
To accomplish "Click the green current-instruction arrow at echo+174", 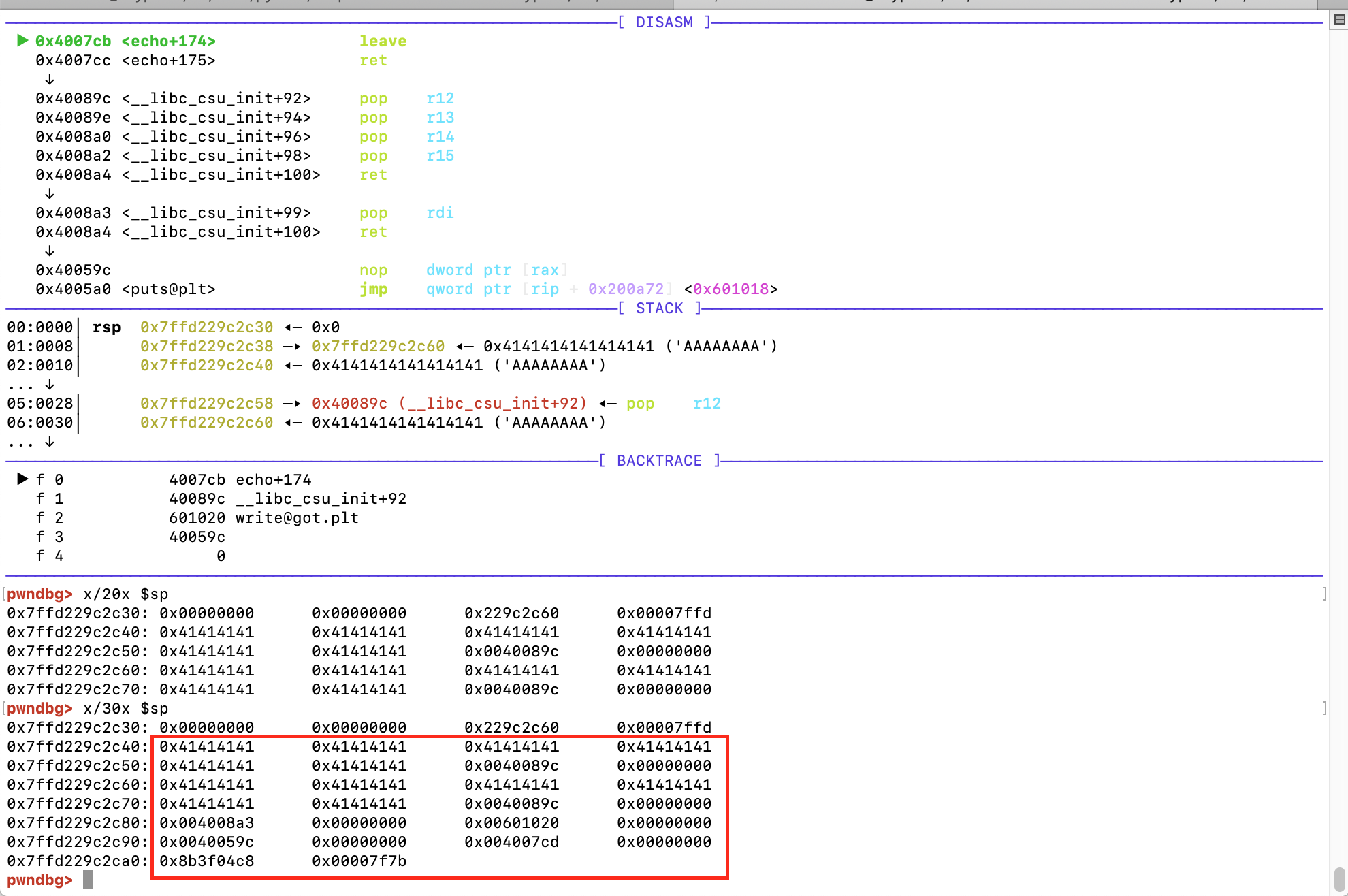I will (x=22, y=41).
